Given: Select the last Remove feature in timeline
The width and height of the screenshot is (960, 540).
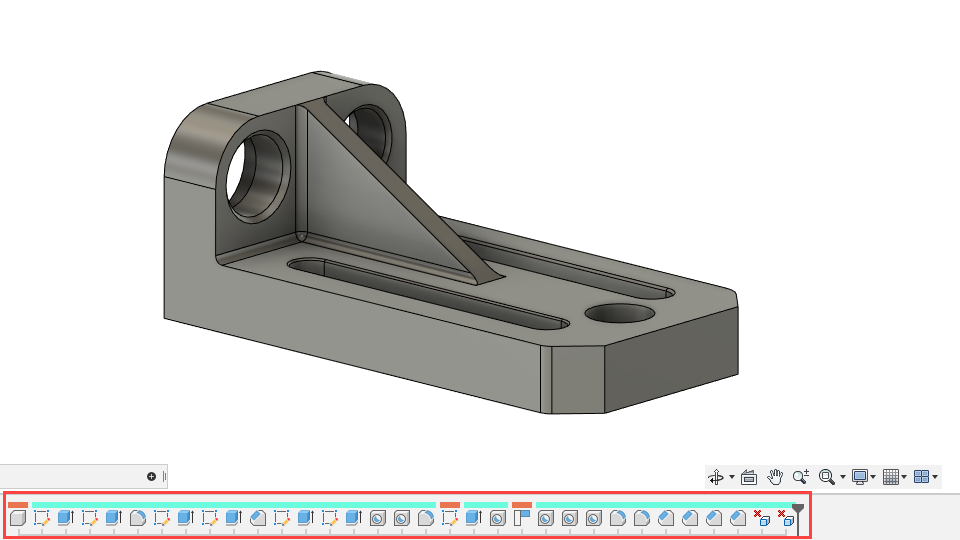Looking at the screenshot, I should (785, 518).
